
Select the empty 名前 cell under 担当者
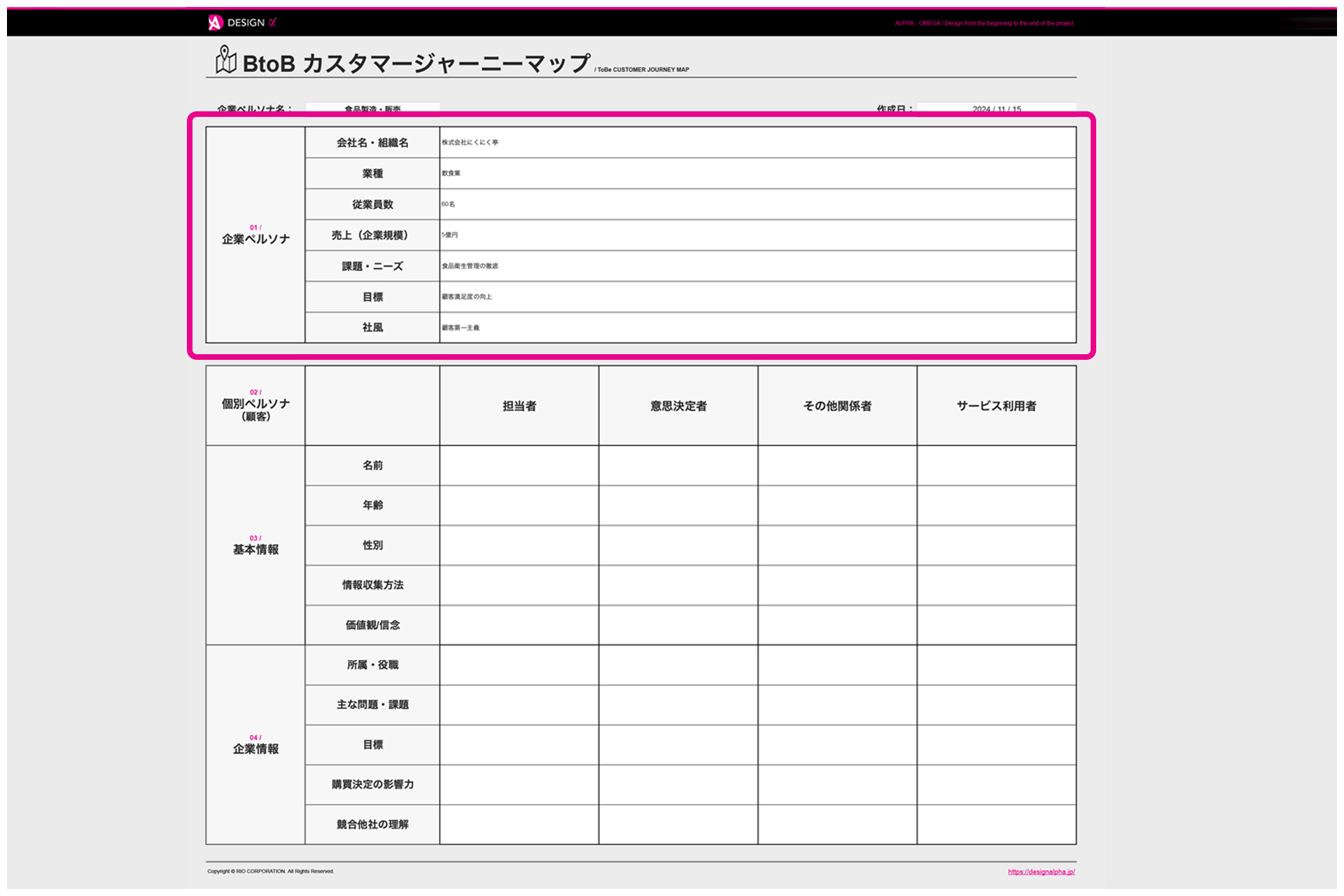[519, 465]
